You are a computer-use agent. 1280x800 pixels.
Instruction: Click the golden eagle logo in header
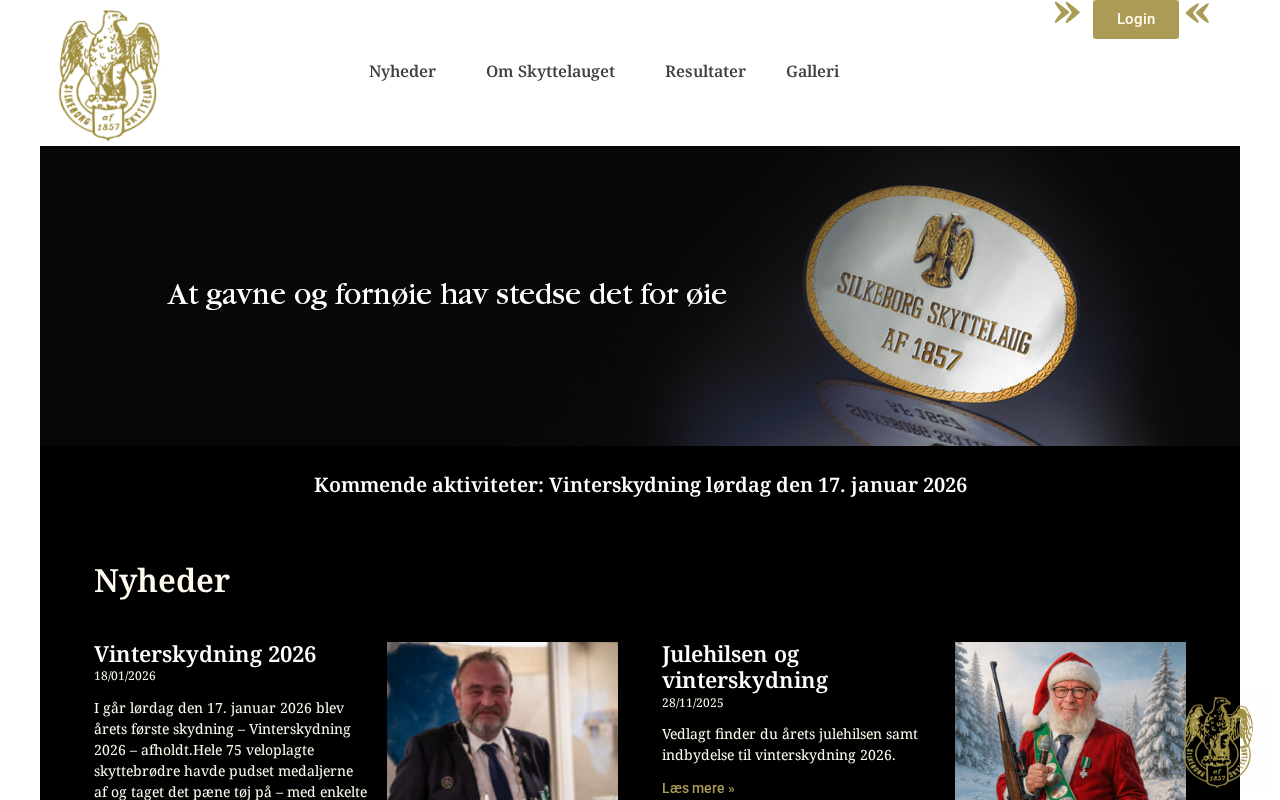[109, 75]
